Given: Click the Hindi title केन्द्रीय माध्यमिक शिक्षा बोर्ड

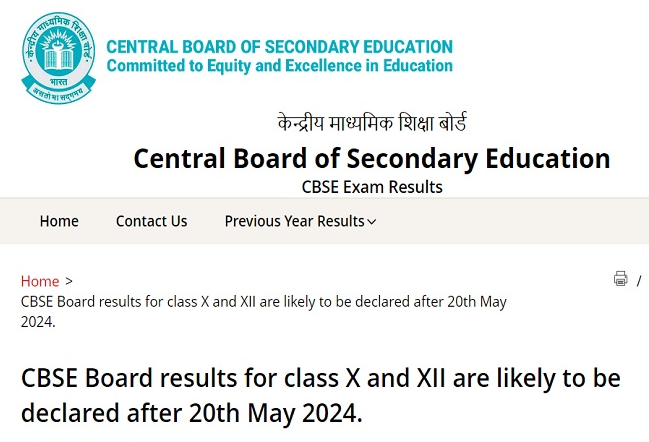Looking at the screenshot, I should (x=372, y=123).
